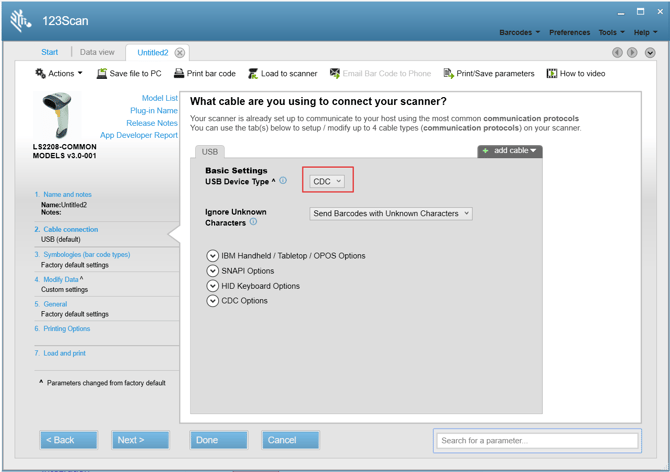Click the add cable button
Screen dimensions: 670x472
(x=510, y=151)
